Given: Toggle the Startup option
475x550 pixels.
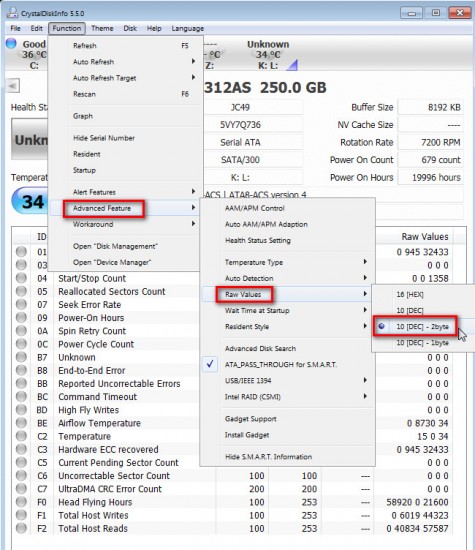Looking at the screenshot, I should pos(125,170).
